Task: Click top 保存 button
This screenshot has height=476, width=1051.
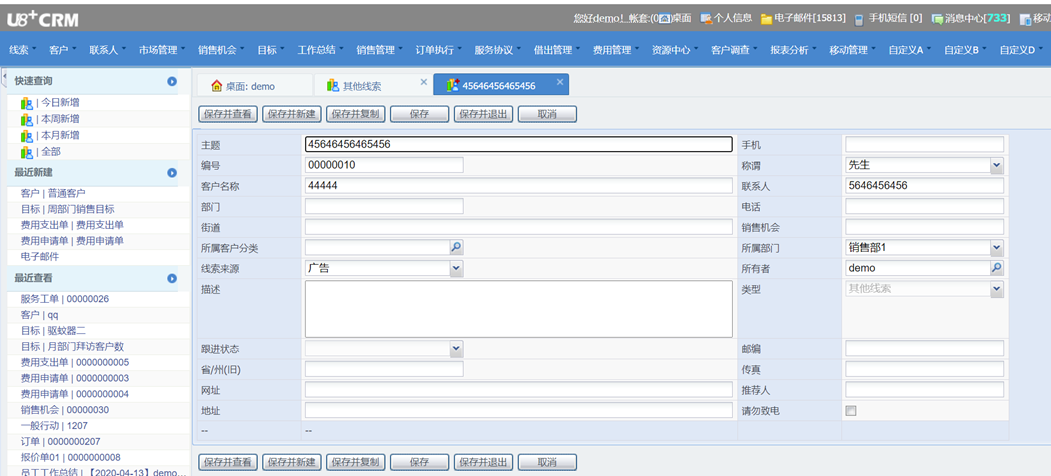Action: [420, 114]
